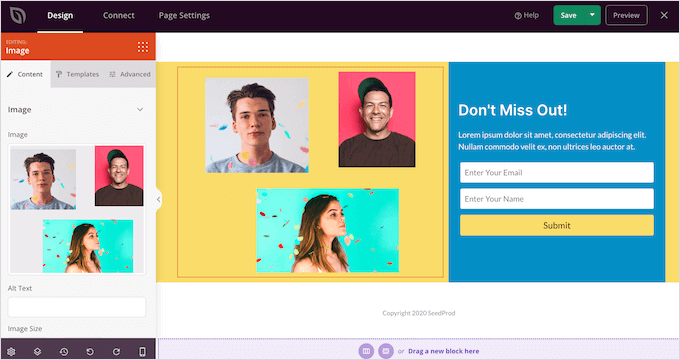Collapse the left sidebar panel arrow
The image size is (680, 360).
click(159, 199)
